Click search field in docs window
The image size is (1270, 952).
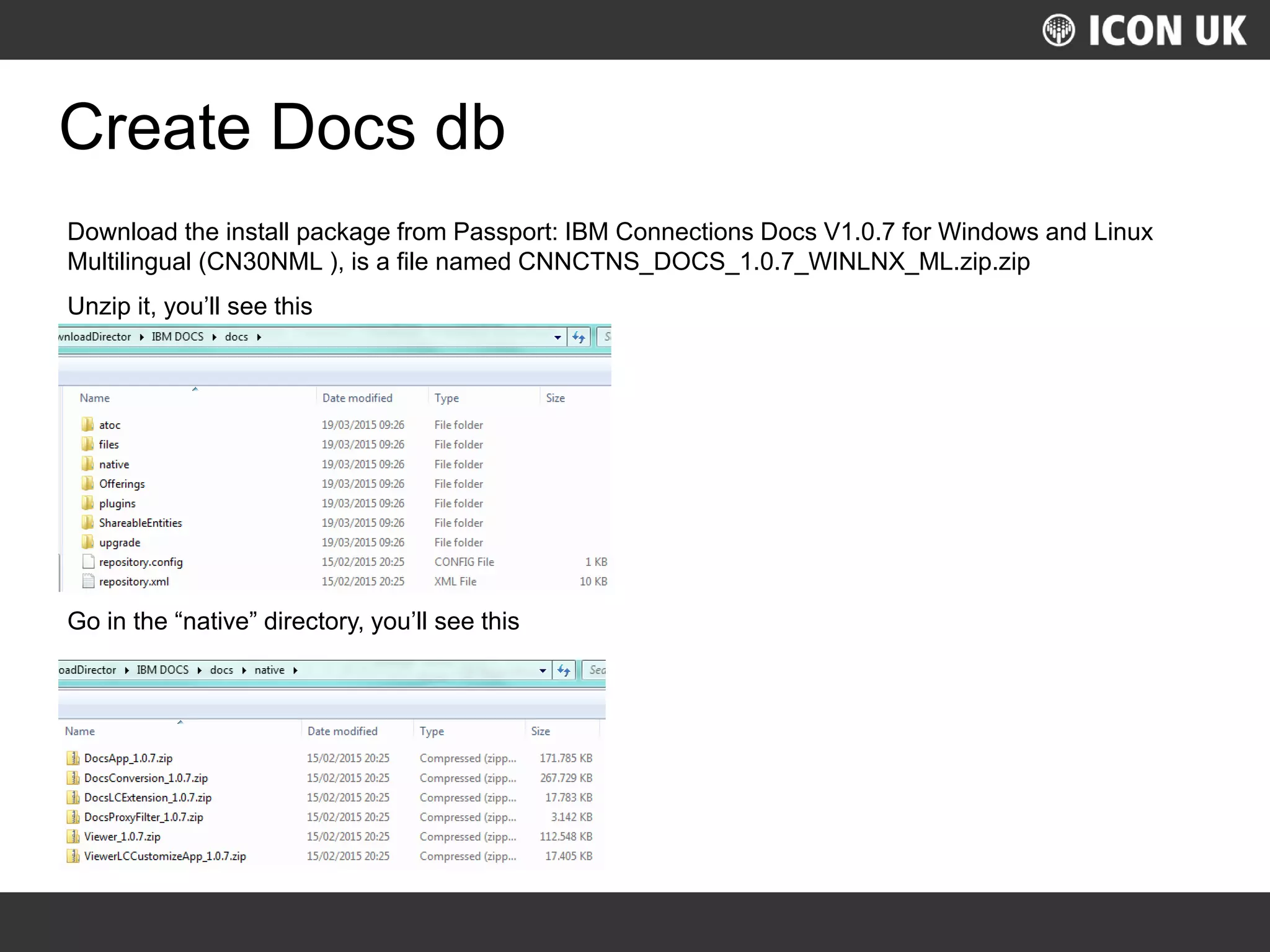(x=605, y=337)
